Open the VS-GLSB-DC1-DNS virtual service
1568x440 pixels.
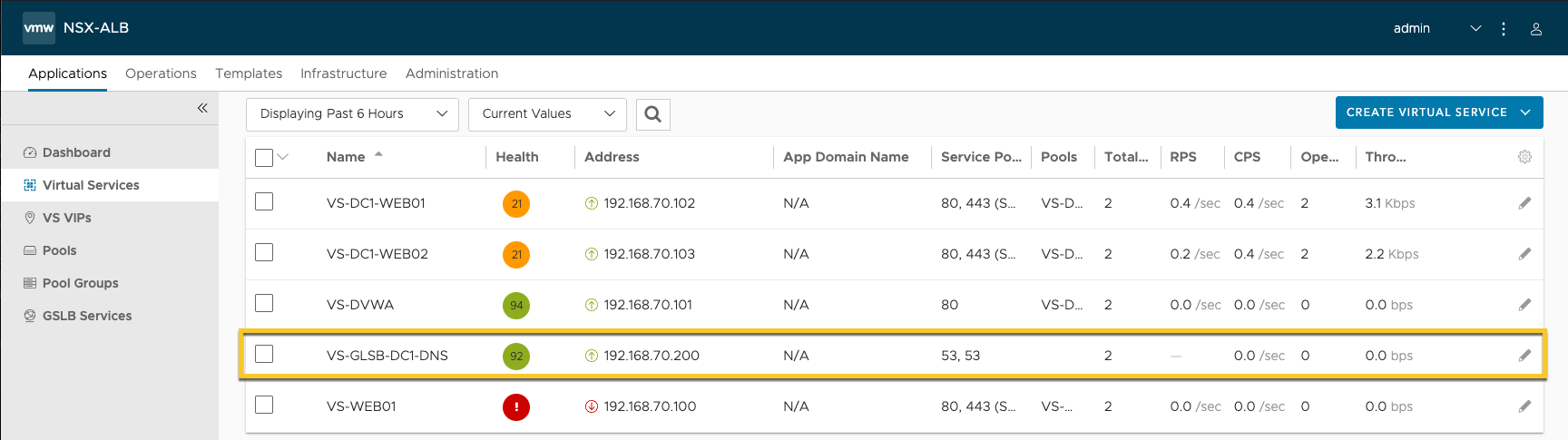click(x=387, y=356)
